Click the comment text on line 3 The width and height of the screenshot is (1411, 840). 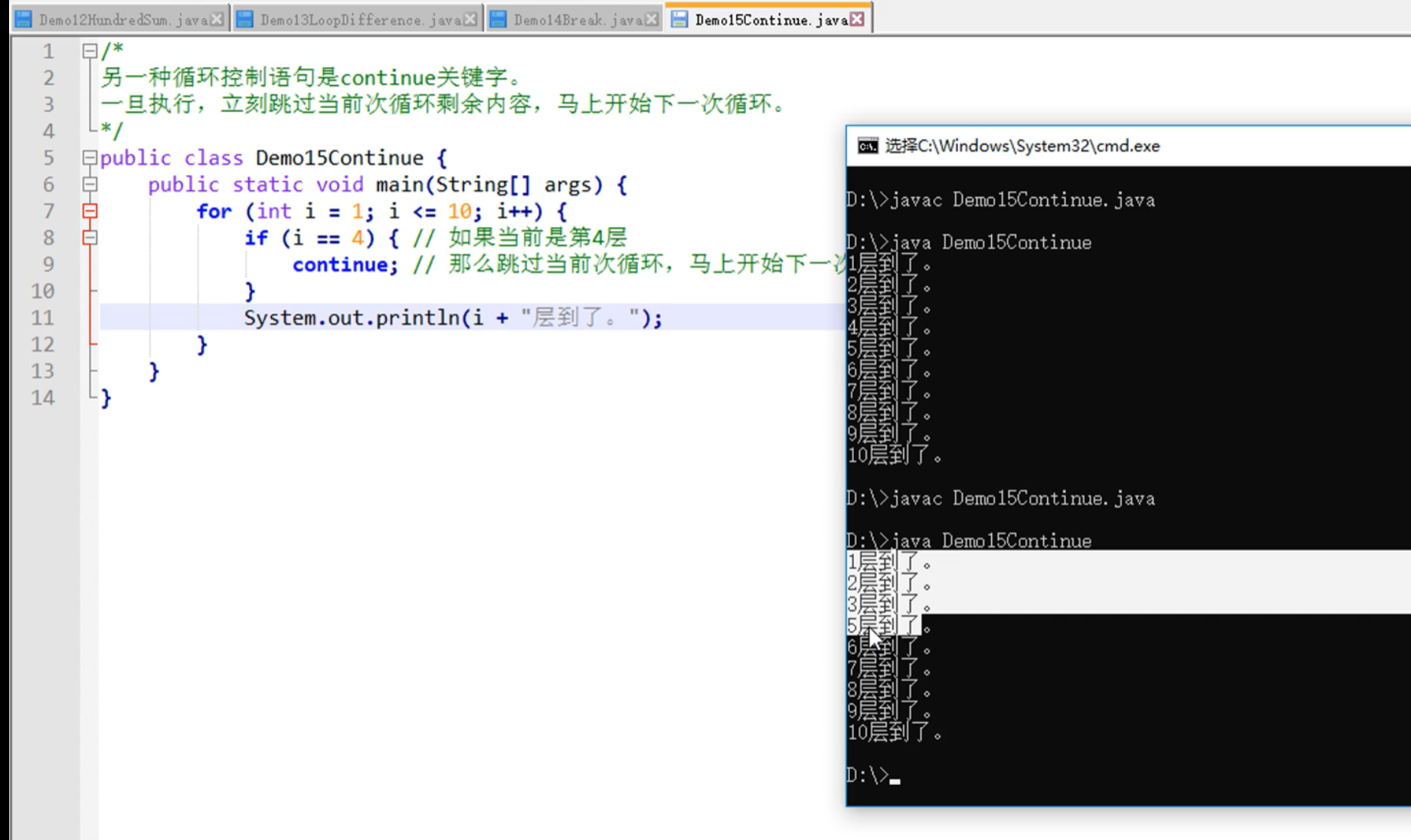point(444,104)
